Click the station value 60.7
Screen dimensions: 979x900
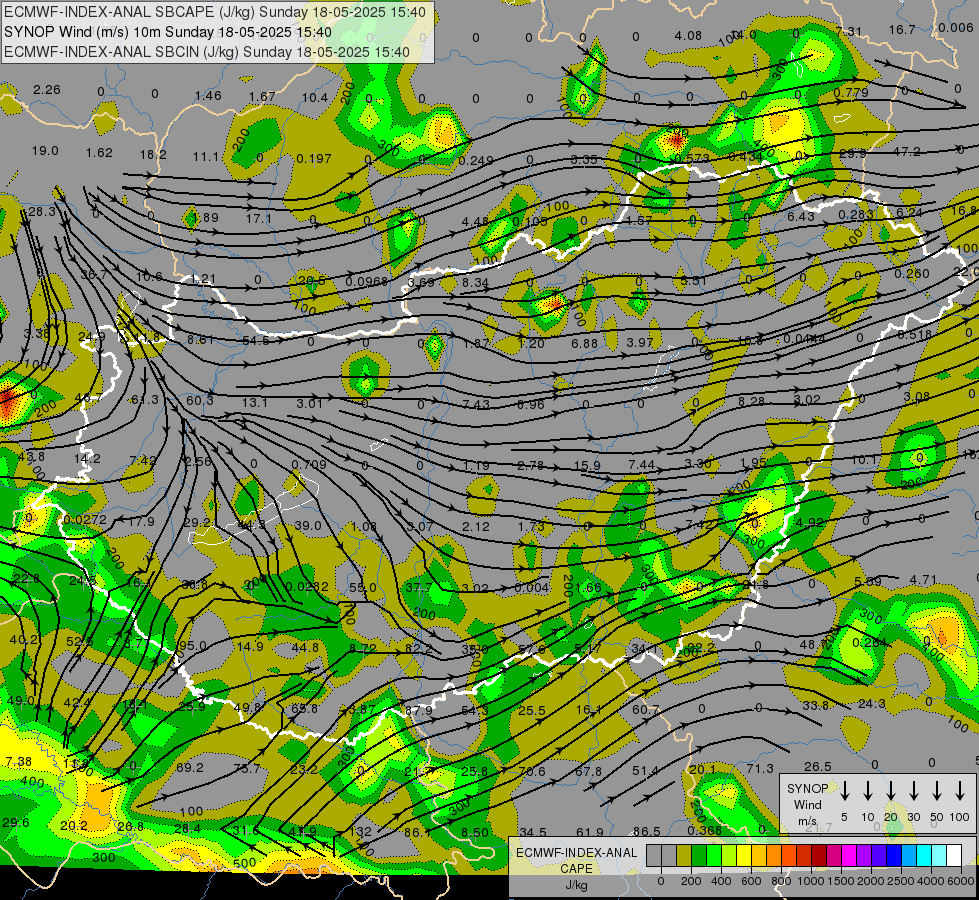coord(646,710)
